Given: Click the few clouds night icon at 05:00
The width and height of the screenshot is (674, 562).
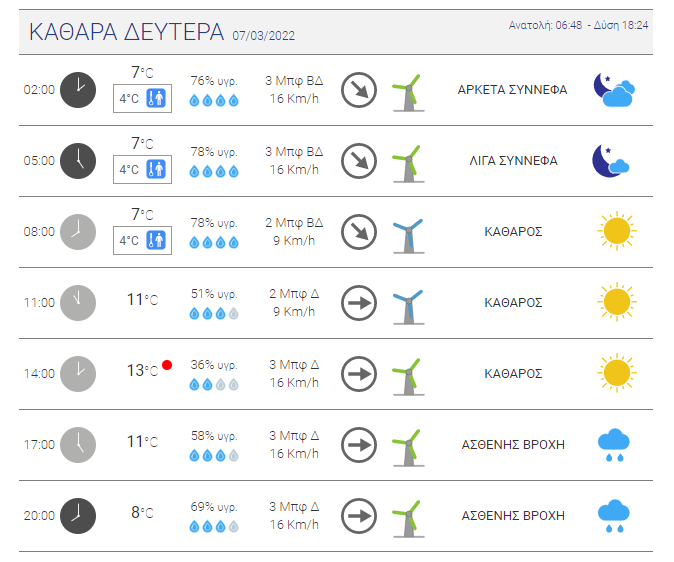Looking at the screenshot, I should pyautogui.click(x=611, y=161).
